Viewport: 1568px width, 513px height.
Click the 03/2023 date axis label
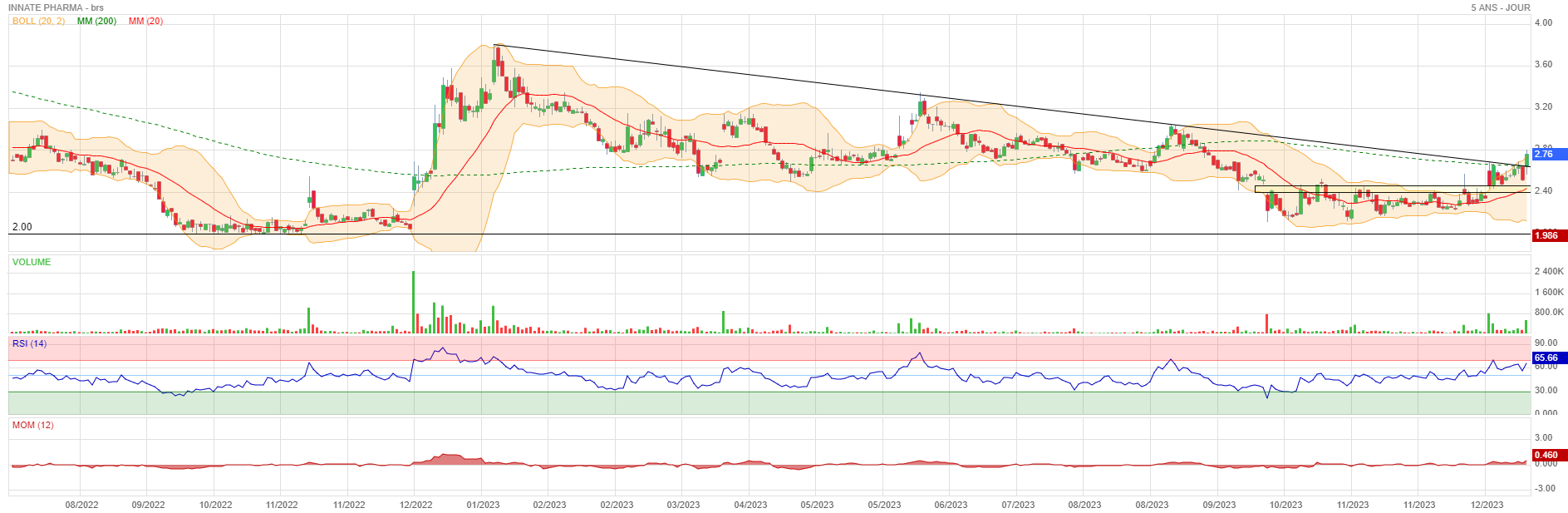pyautogui.click(x=683, y=505)
